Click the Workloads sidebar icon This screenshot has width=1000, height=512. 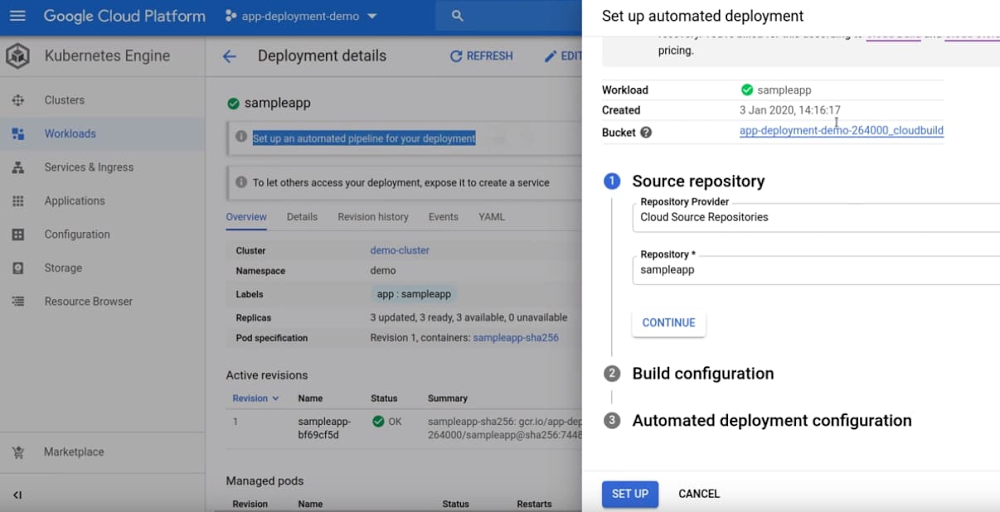click(x=18, y=134)
